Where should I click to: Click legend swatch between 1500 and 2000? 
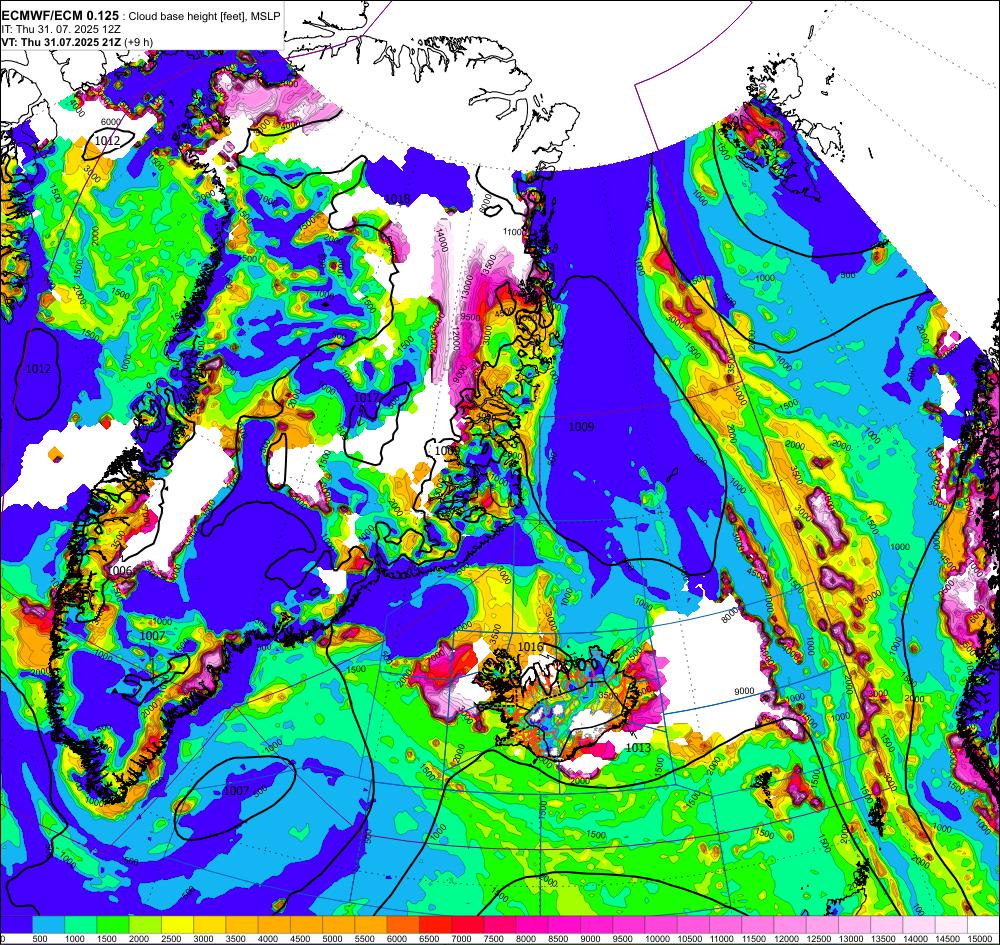pyautogui.click(x=113, y=924)
